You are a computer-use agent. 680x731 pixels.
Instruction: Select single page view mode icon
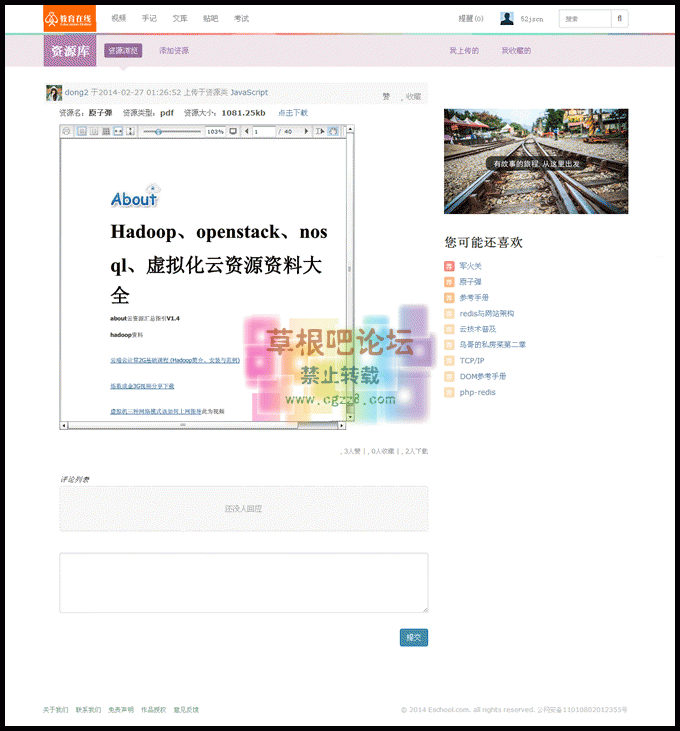coord(82,131)
